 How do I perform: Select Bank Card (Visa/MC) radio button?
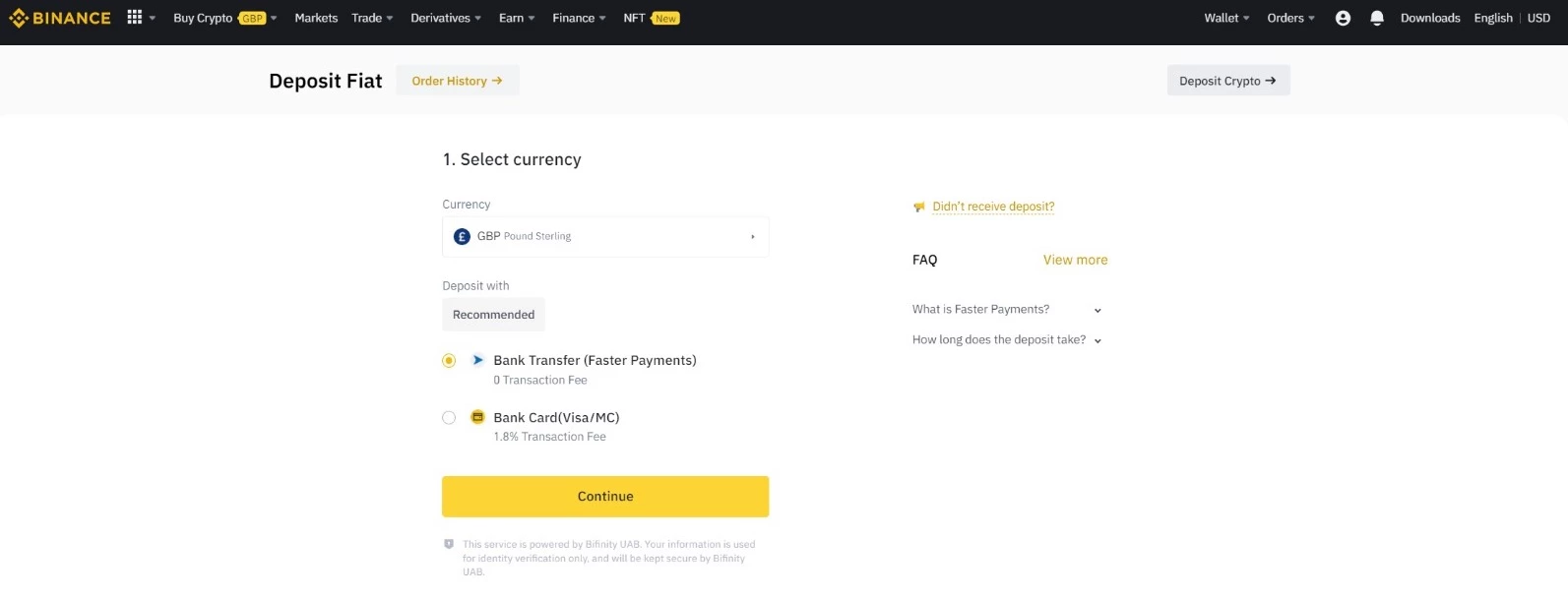click(x=449, y=418)
